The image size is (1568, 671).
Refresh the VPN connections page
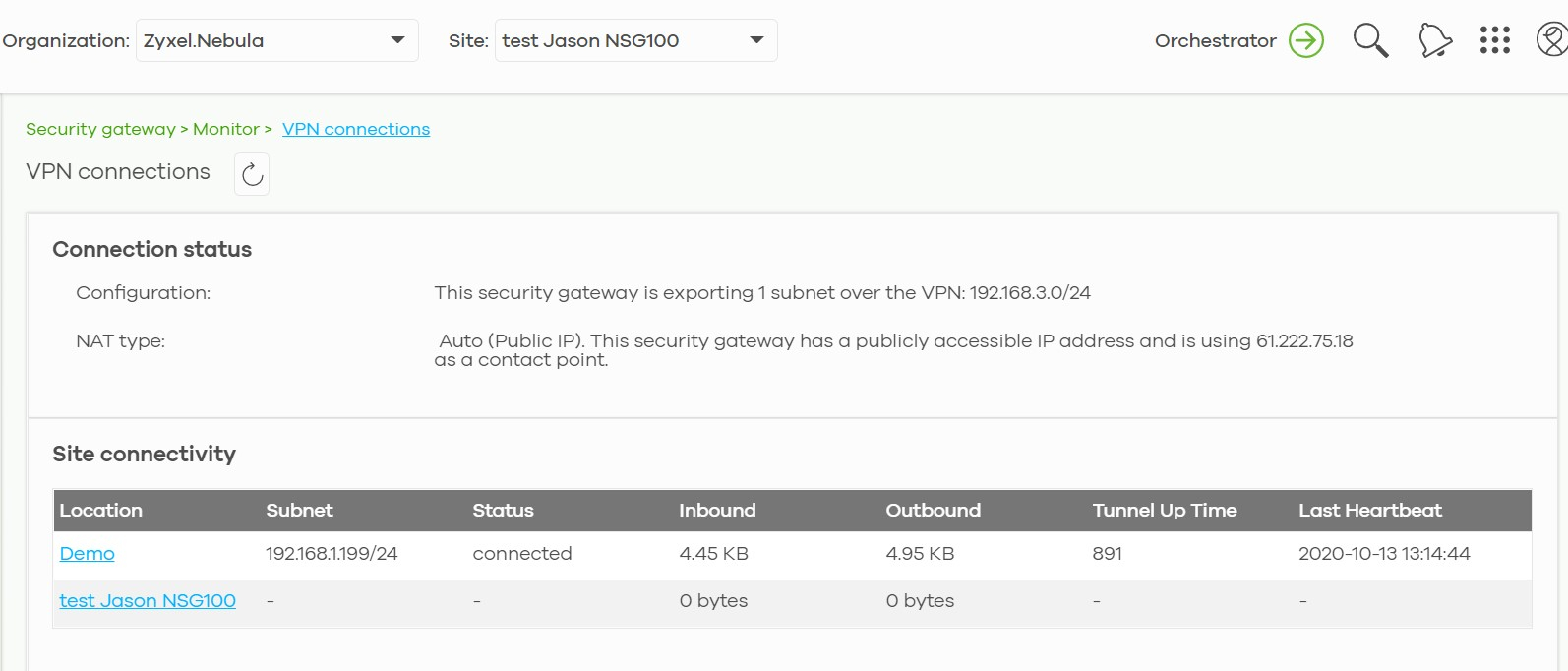(252, 174)
